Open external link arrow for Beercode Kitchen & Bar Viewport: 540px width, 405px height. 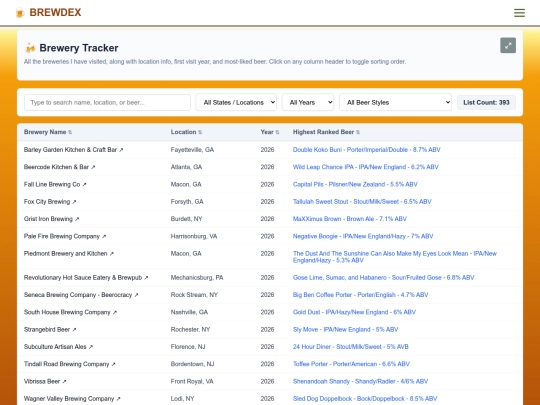[x=93, y=167]
